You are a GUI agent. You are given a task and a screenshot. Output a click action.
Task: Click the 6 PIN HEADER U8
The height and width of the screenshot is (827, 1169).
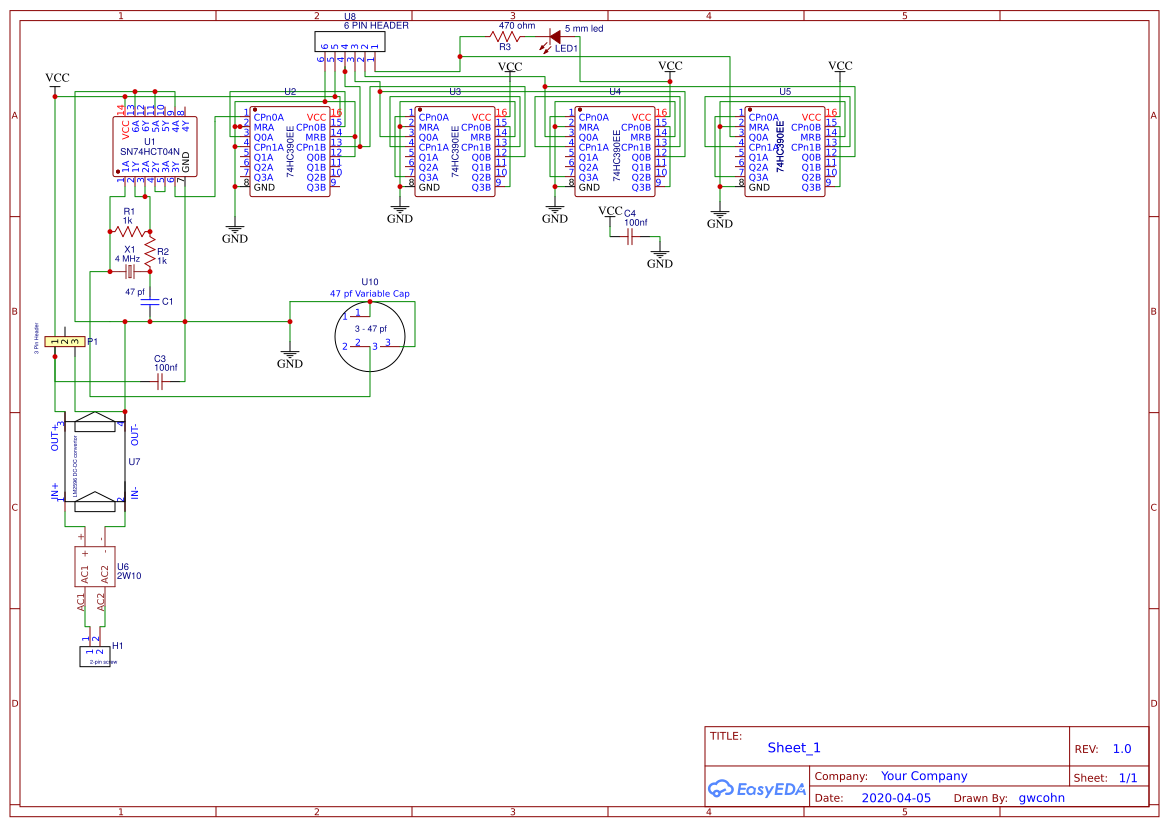pyautogui.click(x=349, y=40)
